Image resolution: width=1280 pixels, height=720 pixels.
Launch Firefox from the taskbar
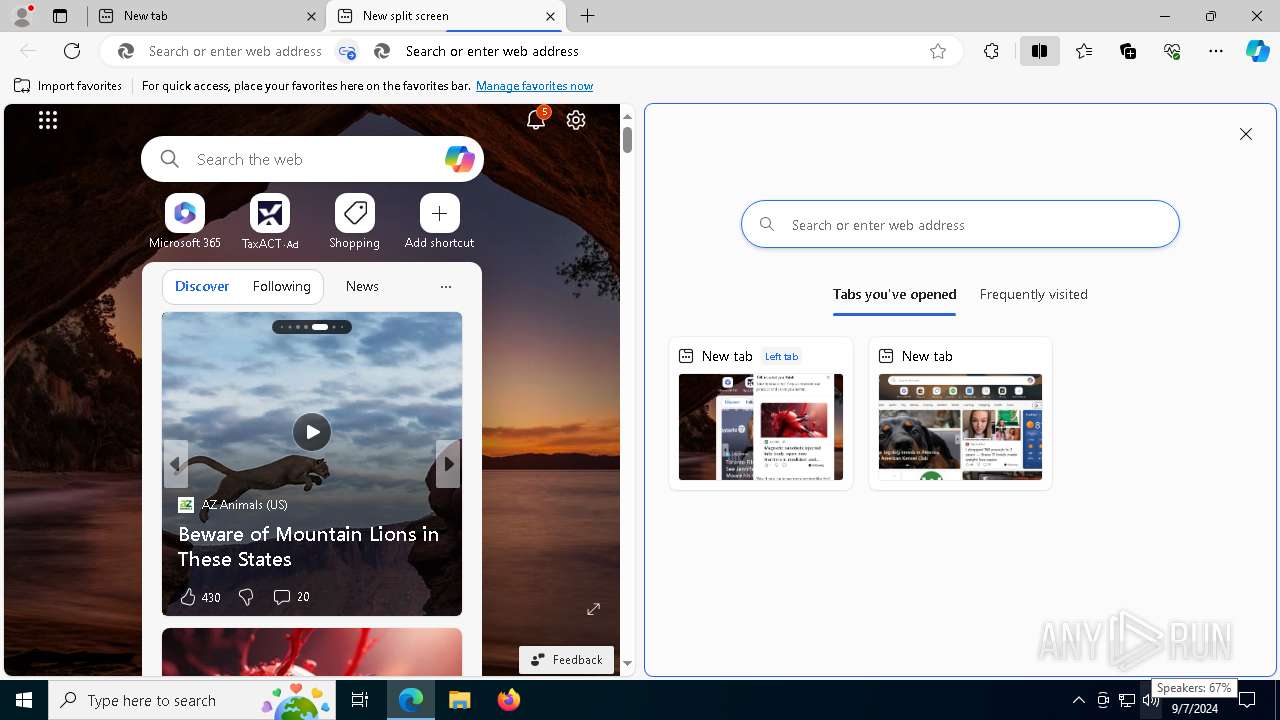click(508, 700)
